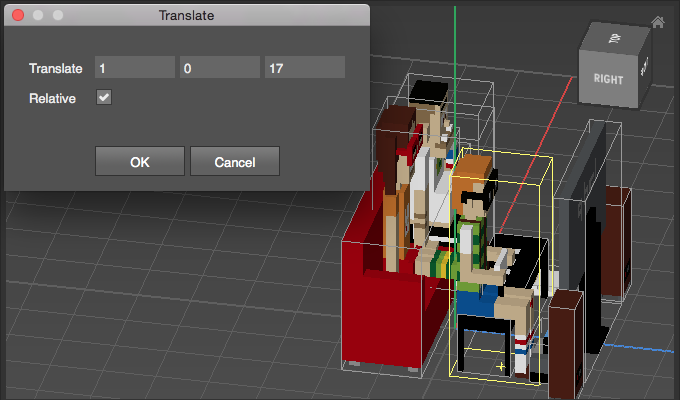Click the minimize button in the Translate title bar
The height and width of the screenshot is (400, 680).
(38, 16)
